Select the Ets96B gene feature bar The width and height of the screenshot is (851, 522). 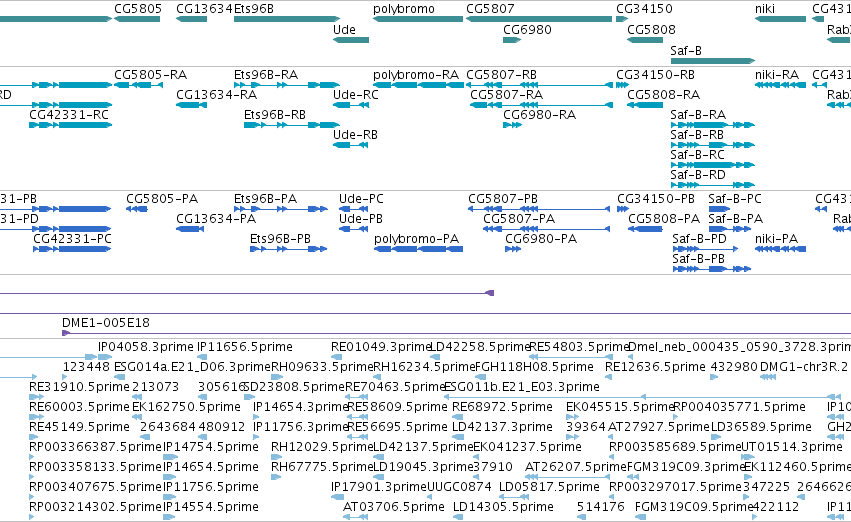tap(287, 20)
